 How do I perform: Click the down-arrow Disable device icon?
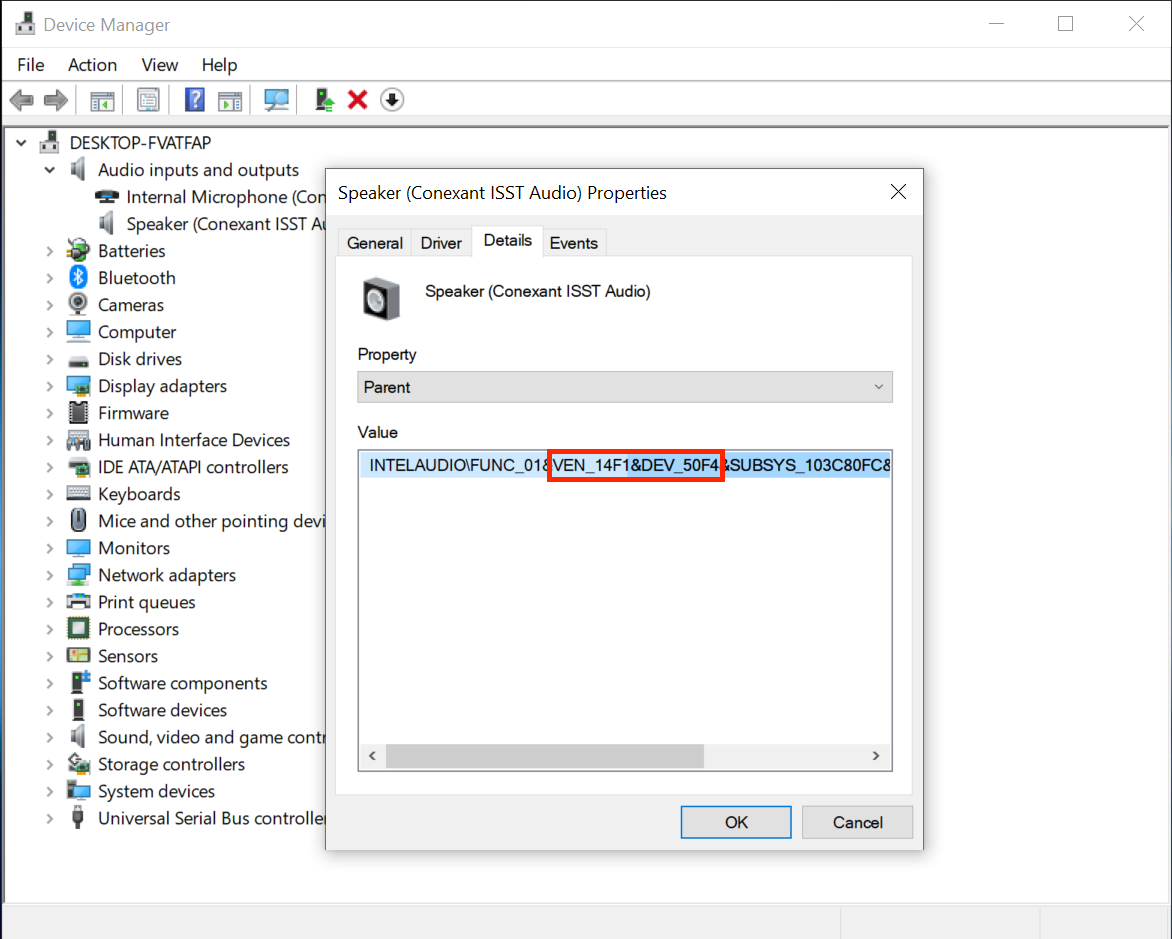tap(392, 100)
